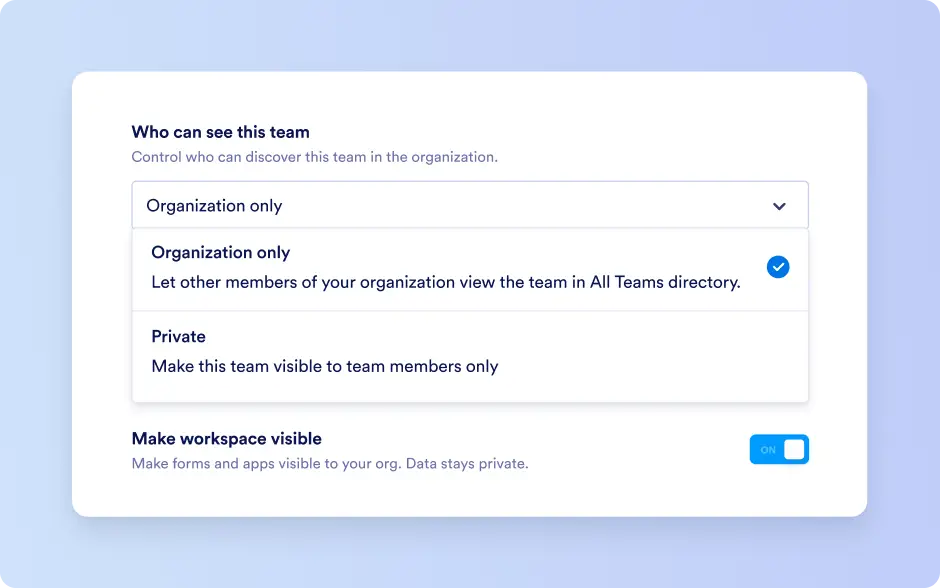Click the selected value text in the dropdown box
The height and width of the screenshot is (588, 940).
(x=214, y=206)
